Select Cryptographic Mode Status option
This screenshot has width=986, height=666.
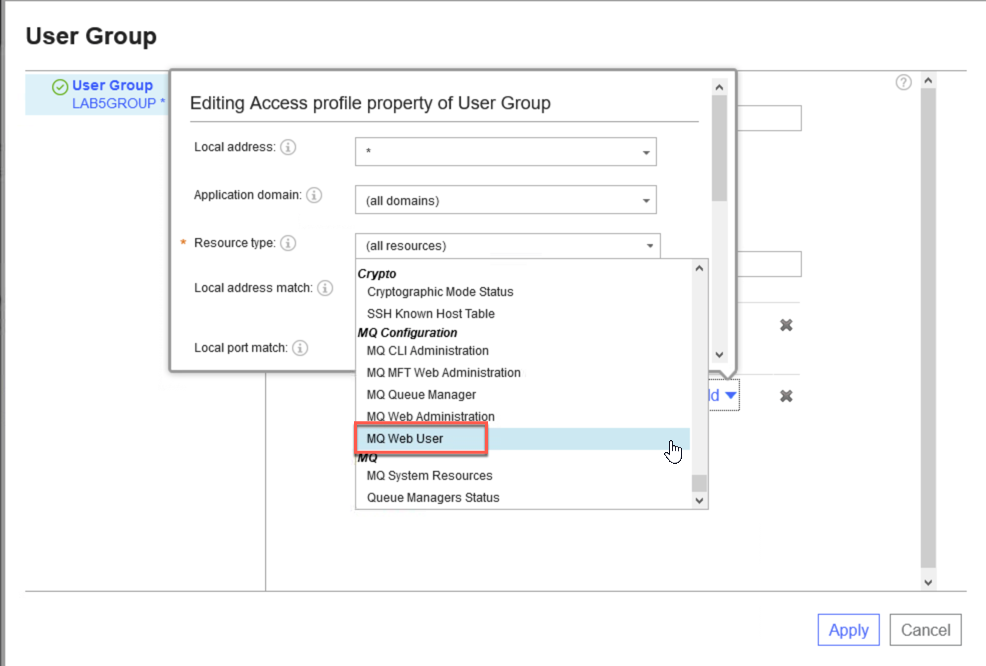pos(440,292)
